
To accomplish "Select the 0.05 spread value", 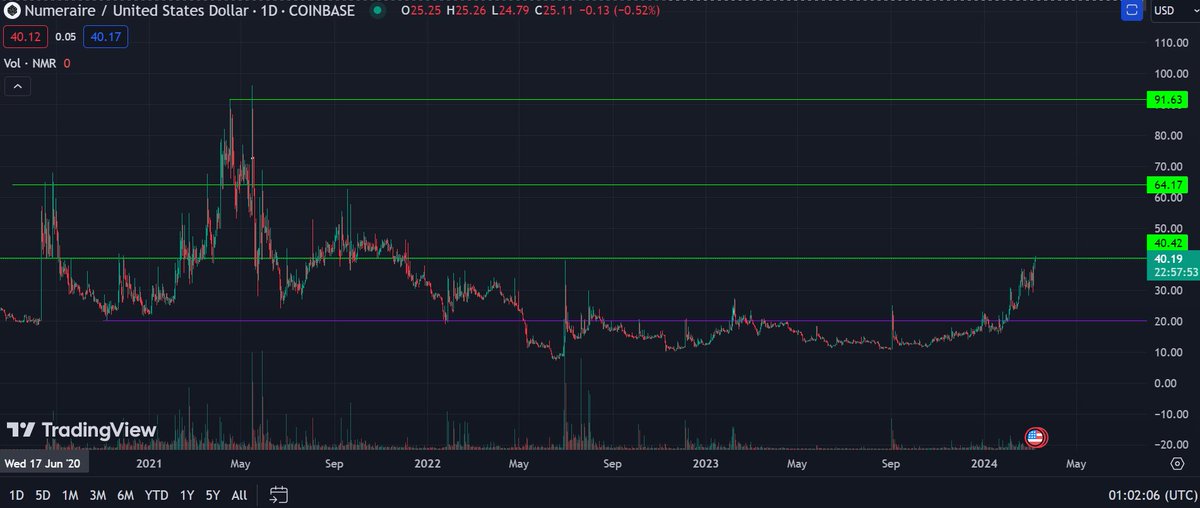I will pyautogui.click(x=65, y=36).
